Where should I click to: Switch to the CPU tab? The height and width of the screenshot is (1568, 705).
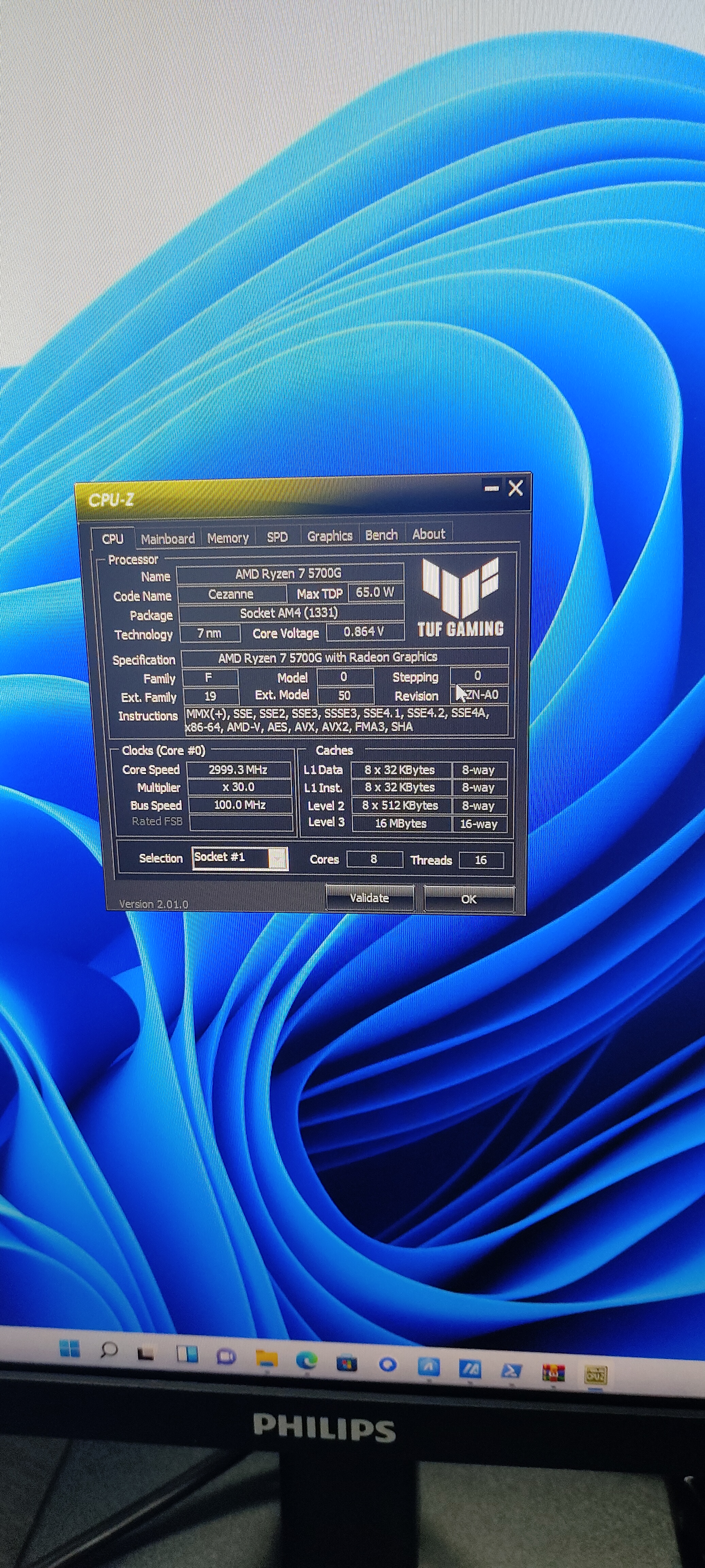113,539
